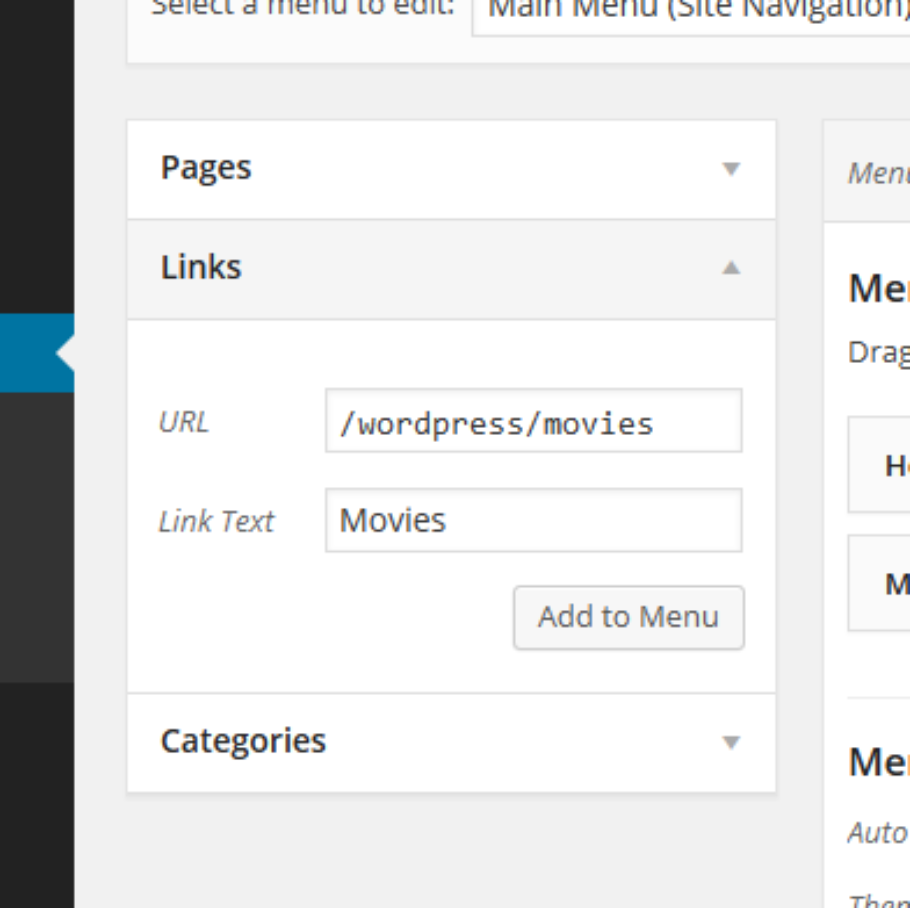This screenshot has width=910, height=908.
Task: Click the URL label
Action: [x=183, y=422]
